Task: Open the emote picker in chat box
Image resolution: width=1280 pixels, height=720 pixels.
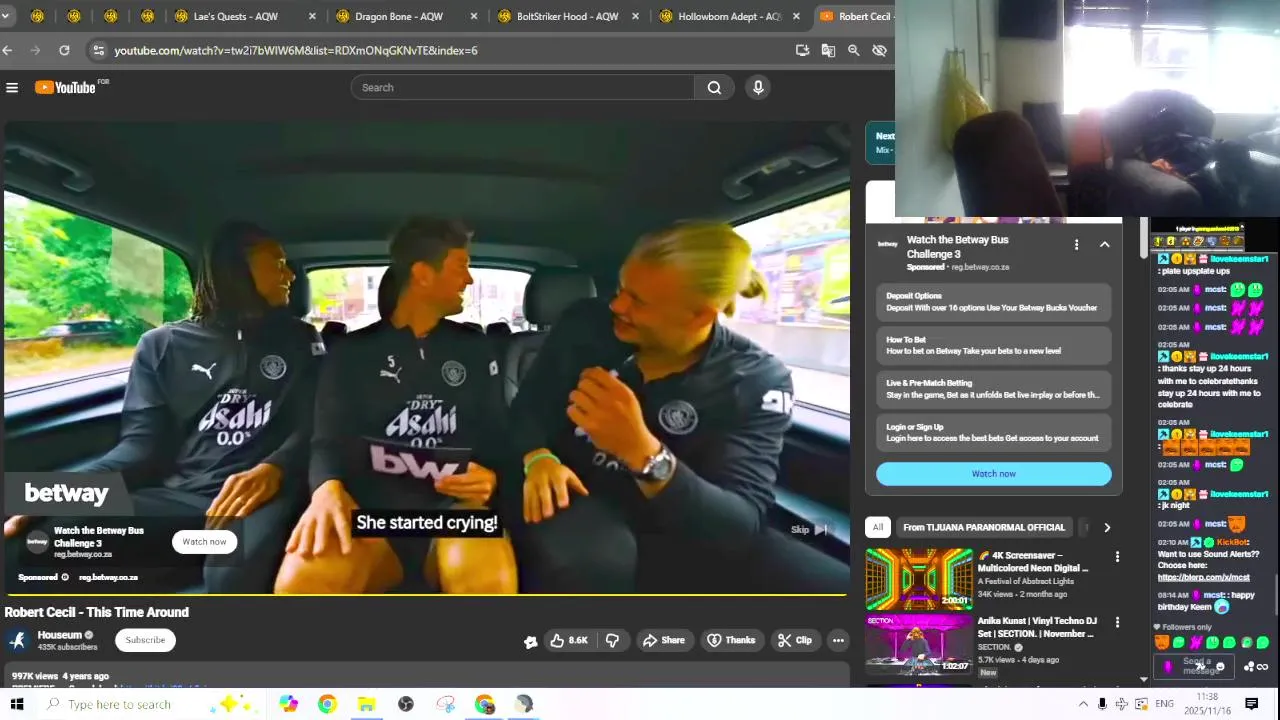Action: 1219,667
